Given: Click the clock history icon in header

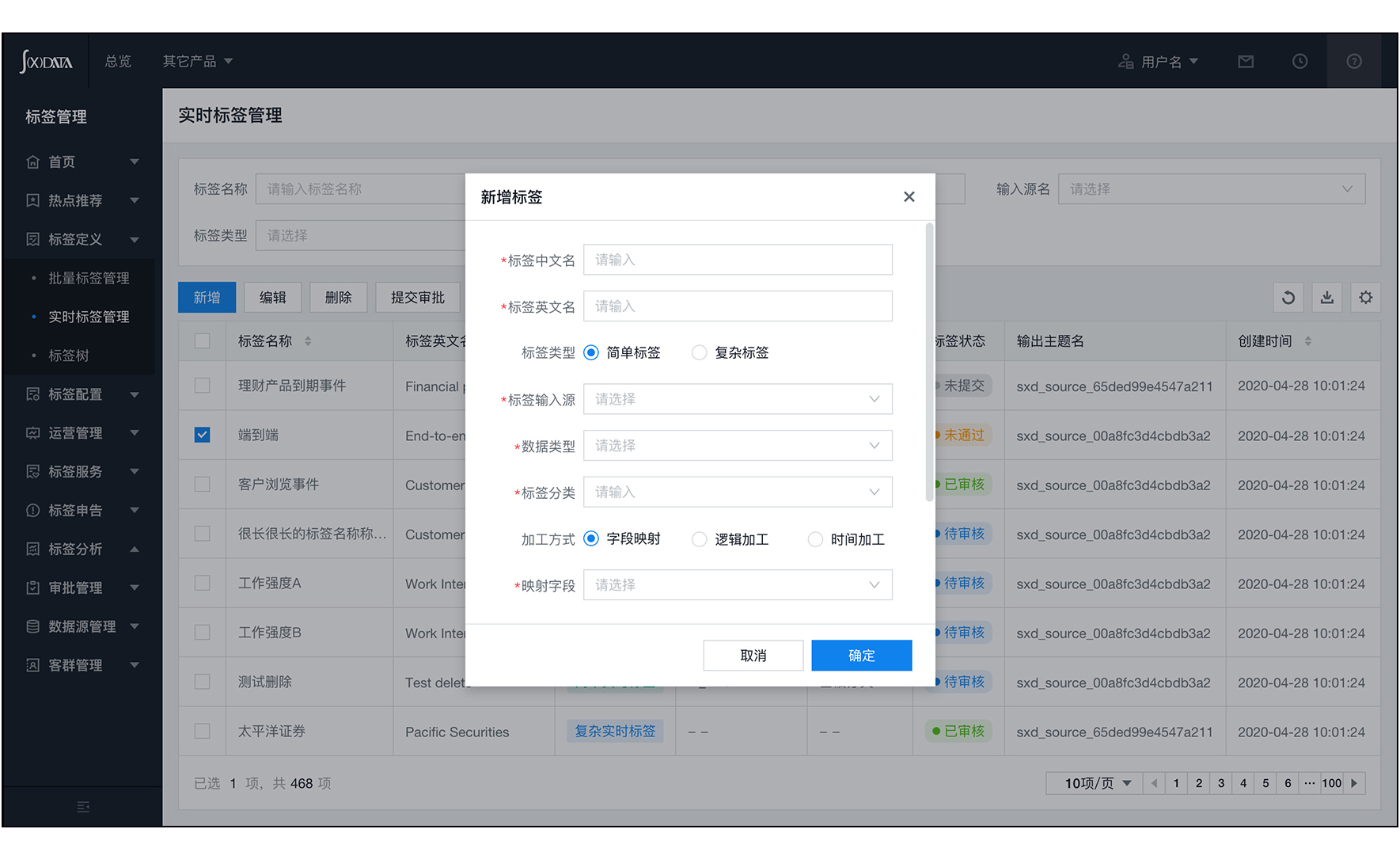Looking at the screenshot, I should 1299,62.
